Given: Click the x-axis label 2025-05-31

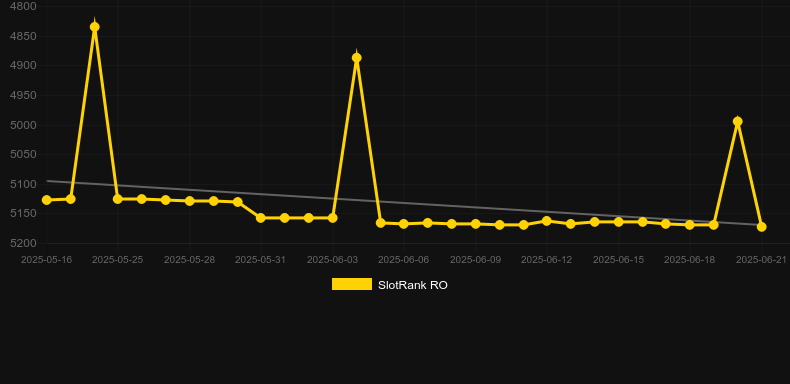Looking at the screenshot, I should (x=261, y=260).
